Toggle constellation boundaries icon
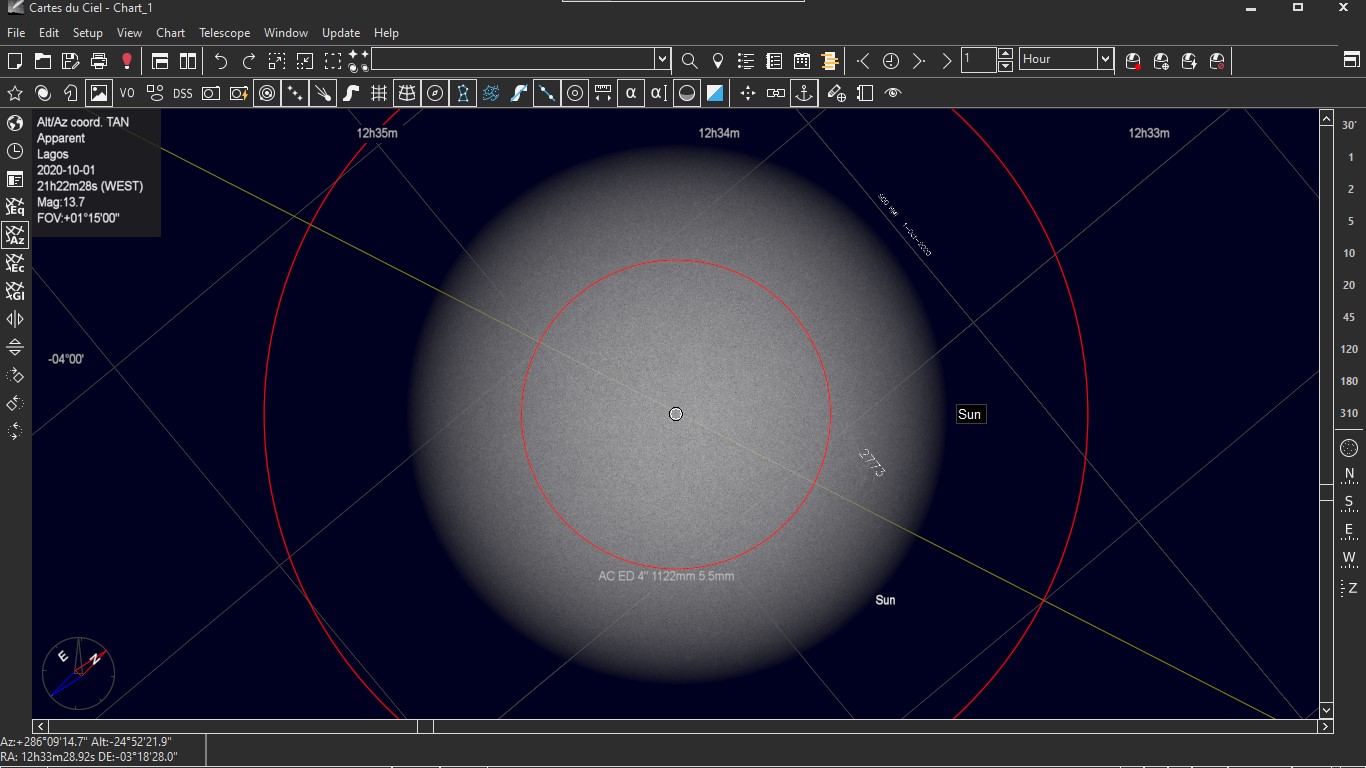The image size is (1366, 768). (491, 93)
